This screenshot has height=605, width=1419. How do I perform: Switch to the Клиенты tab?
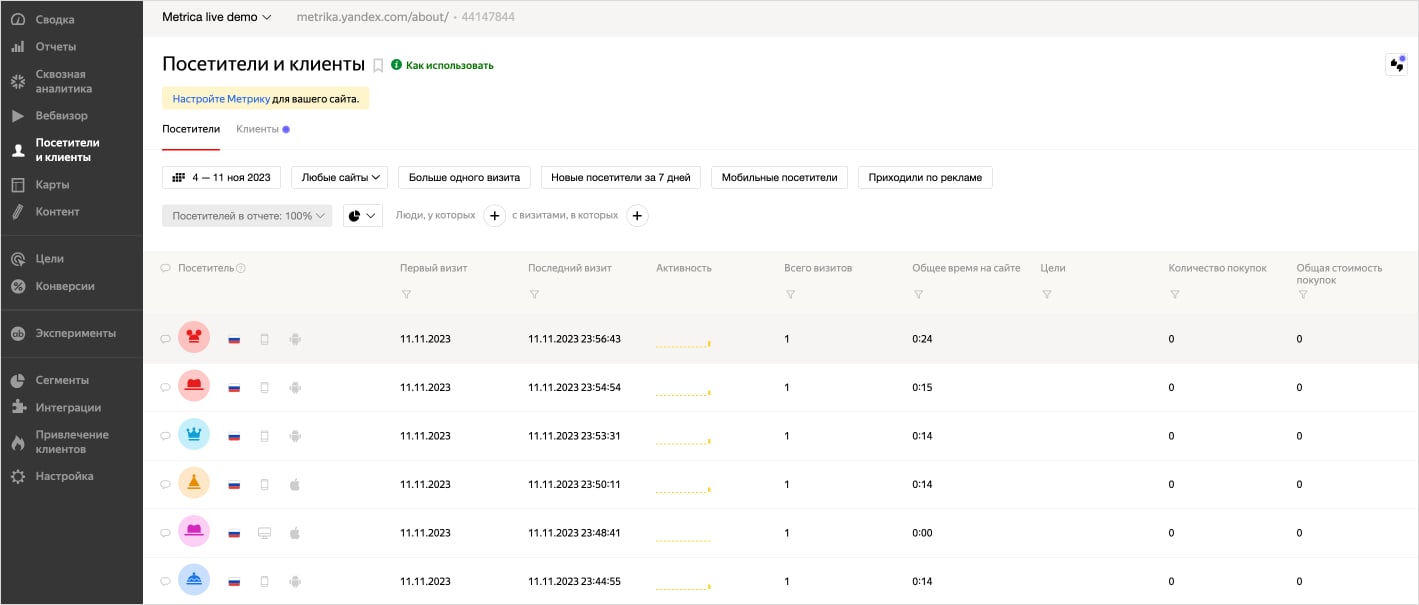[x=258, y=129]
